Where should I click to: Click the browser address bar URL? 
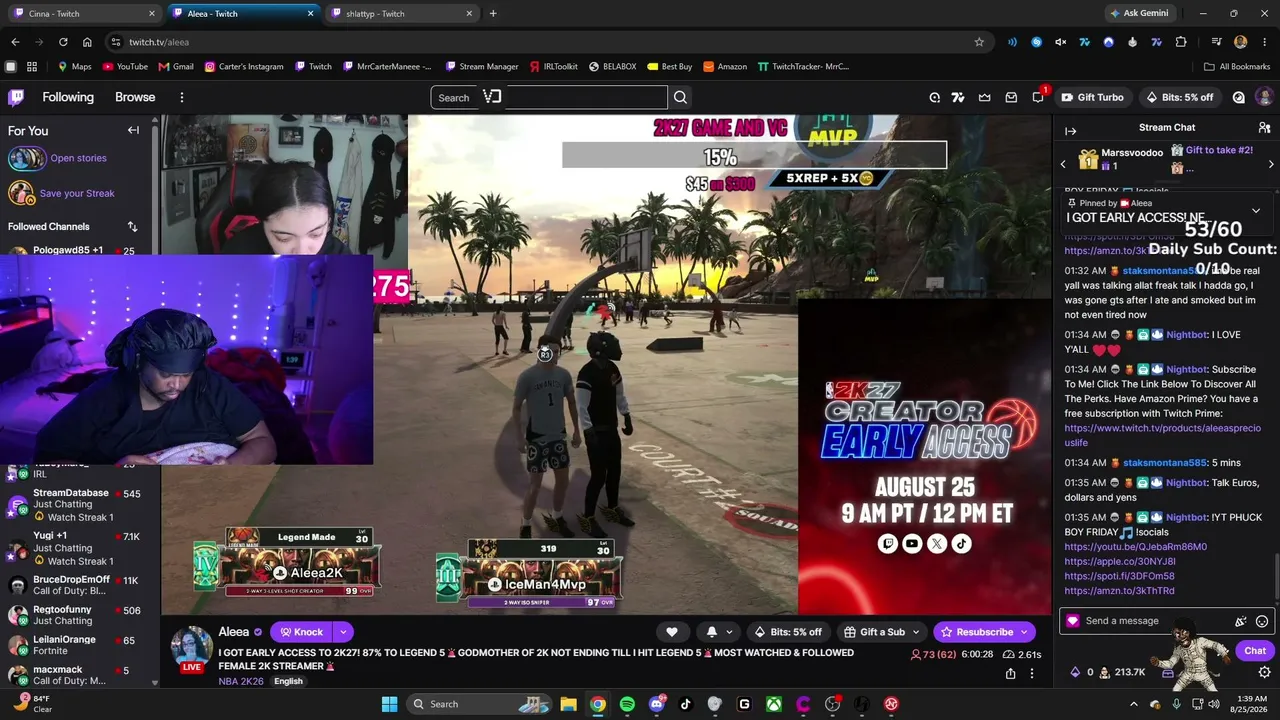[x=159, y=42]
